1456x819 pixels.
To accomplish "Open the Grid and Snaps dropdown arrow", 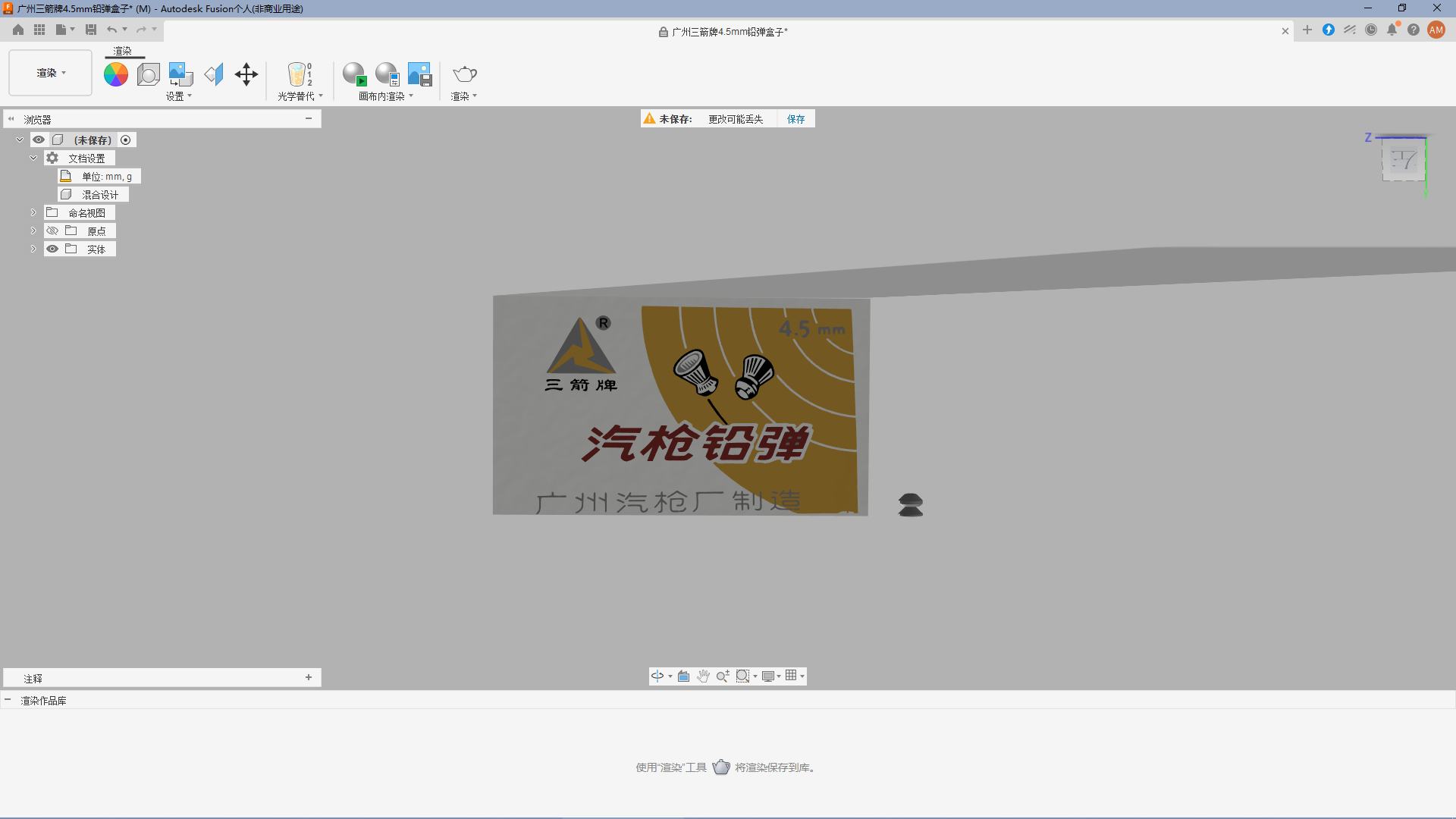I will (x=802, y=676).
